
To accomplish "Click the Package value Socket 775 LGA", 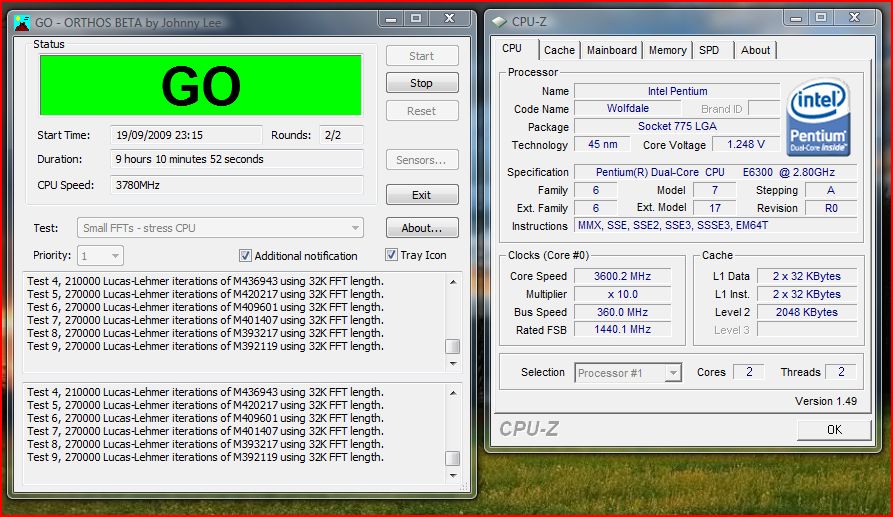I will pyautogui.click(x=677, y=126).
